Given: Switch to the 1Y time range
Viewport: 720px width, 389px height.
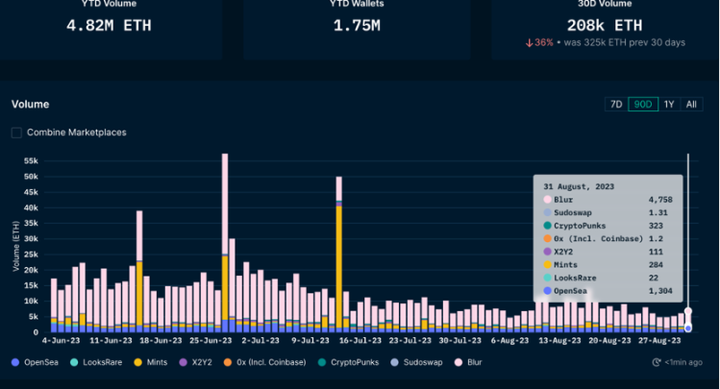Looking at the screenshot, I should (669, 104).
